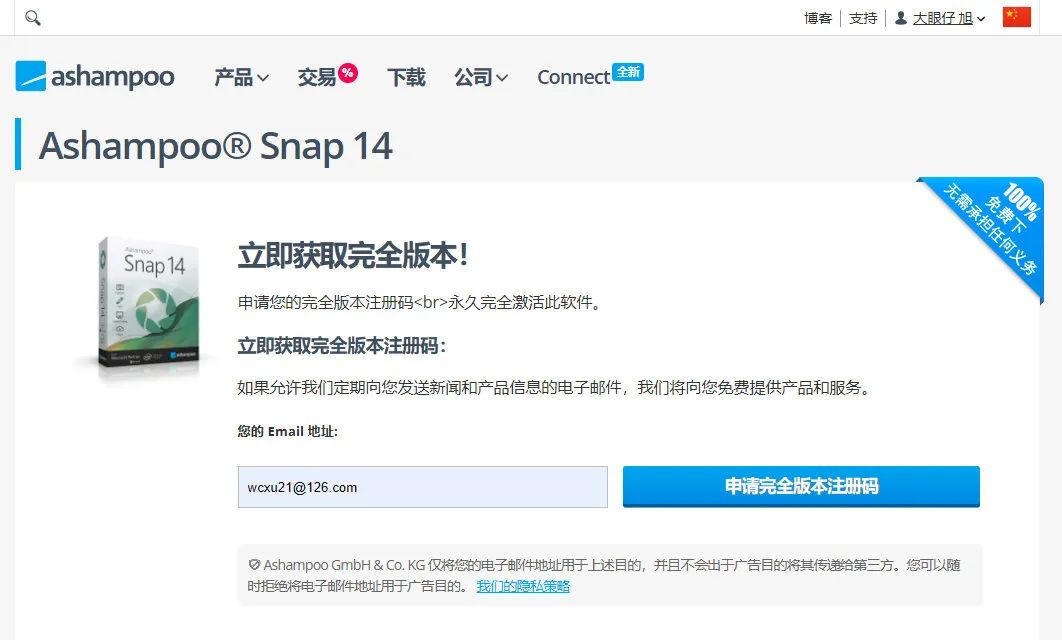Open the 大眼仔 旭 account dropdown
Image resolution: width=1062 pixels, height=640 pixels.
[x=949, y=18]
